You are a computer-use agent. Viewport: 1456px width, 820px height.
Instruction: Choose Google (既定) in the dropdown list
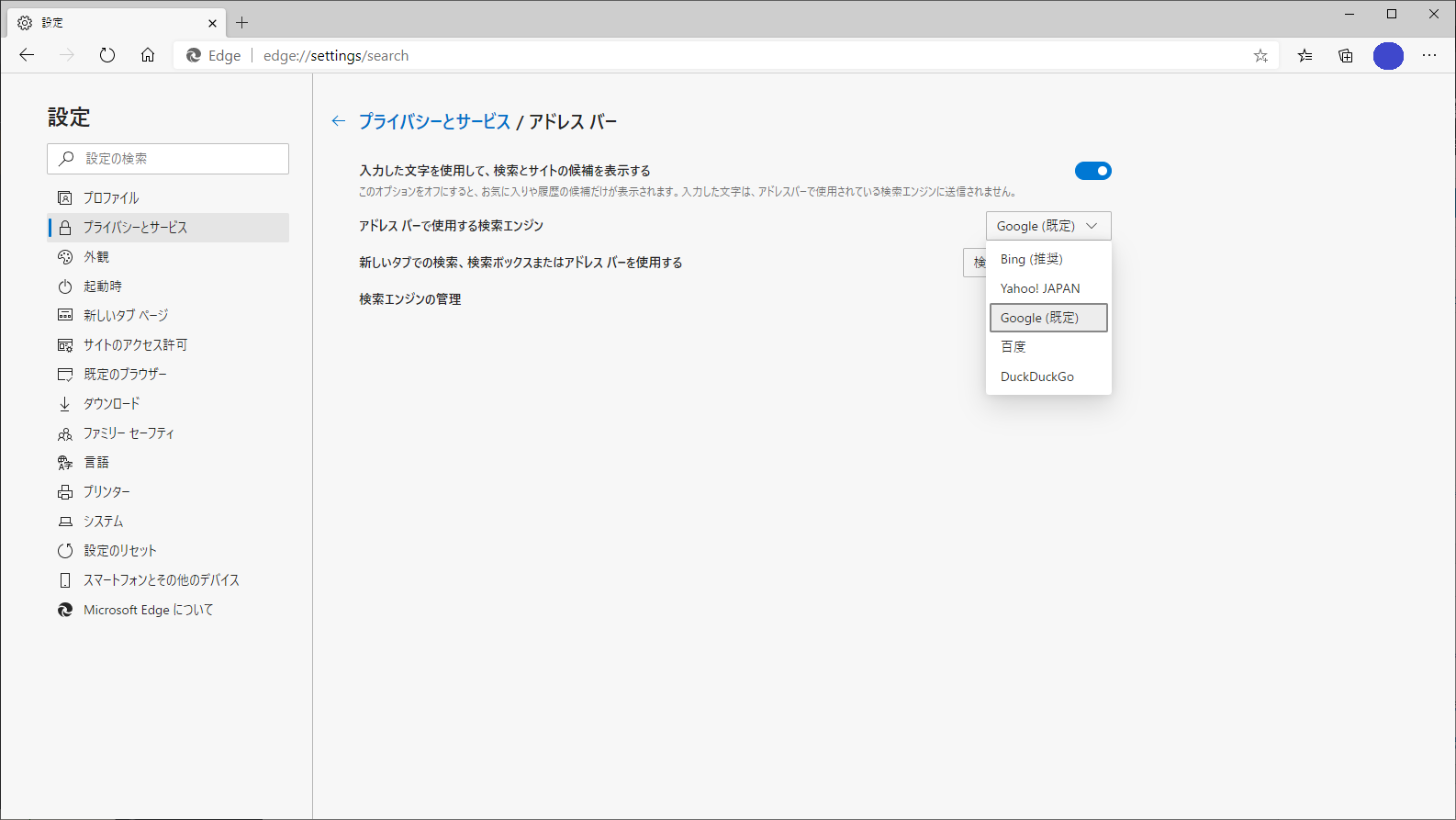tap(1048, 318)
